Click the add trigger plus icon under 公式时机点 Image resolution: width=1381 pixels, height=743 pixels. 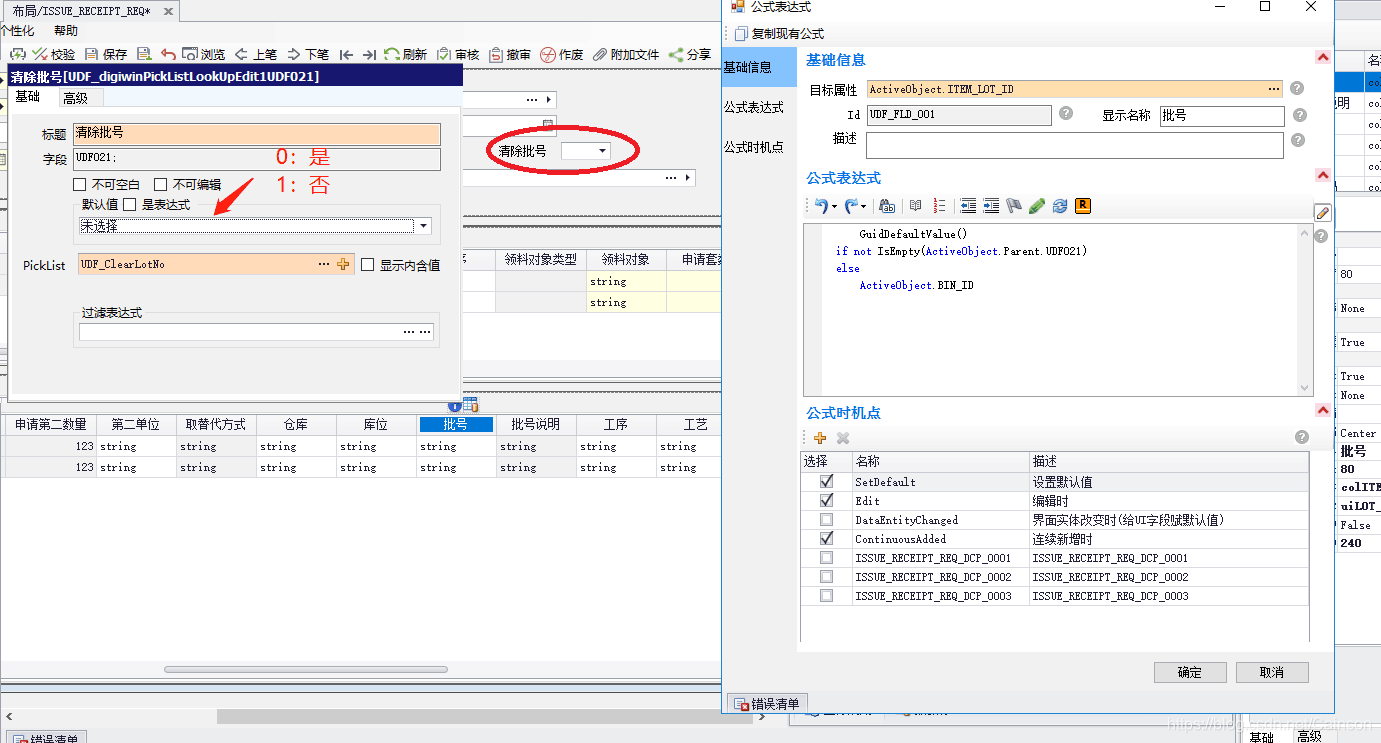point(820,438)
